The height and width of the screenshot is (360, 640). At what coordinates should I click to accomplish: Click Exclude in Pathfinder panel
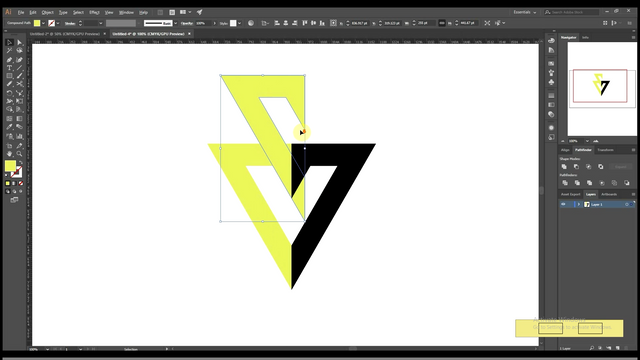point(601,167)
